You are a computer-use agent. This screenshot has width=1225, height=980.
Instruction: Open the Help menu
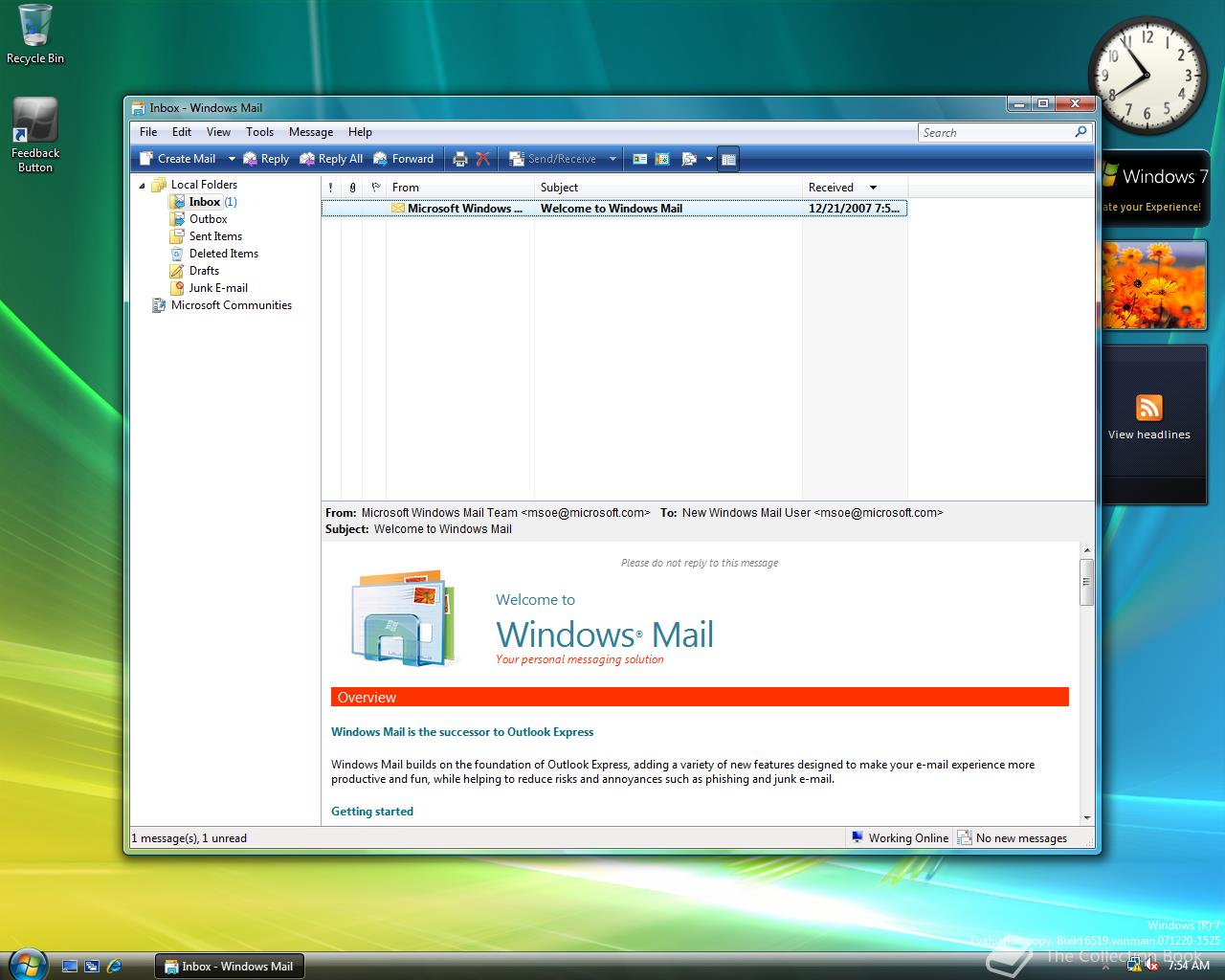tap(360, 132)
